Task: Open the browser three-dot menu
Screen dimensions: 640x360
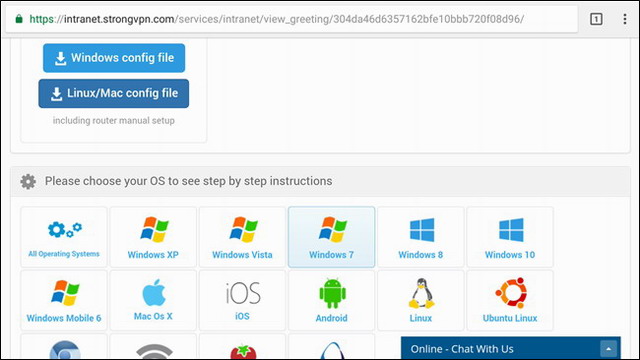Action: [624, 19]
